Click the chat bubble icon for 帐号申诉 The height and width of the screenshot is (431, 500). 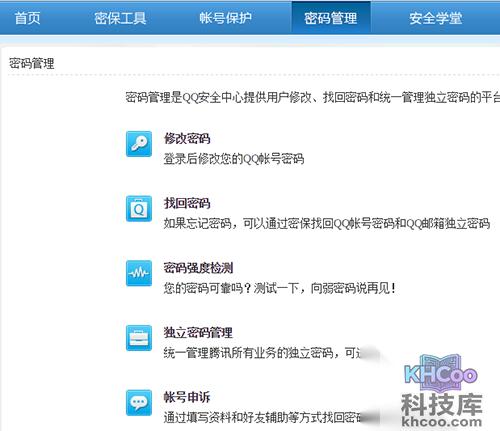click(139, 403)
